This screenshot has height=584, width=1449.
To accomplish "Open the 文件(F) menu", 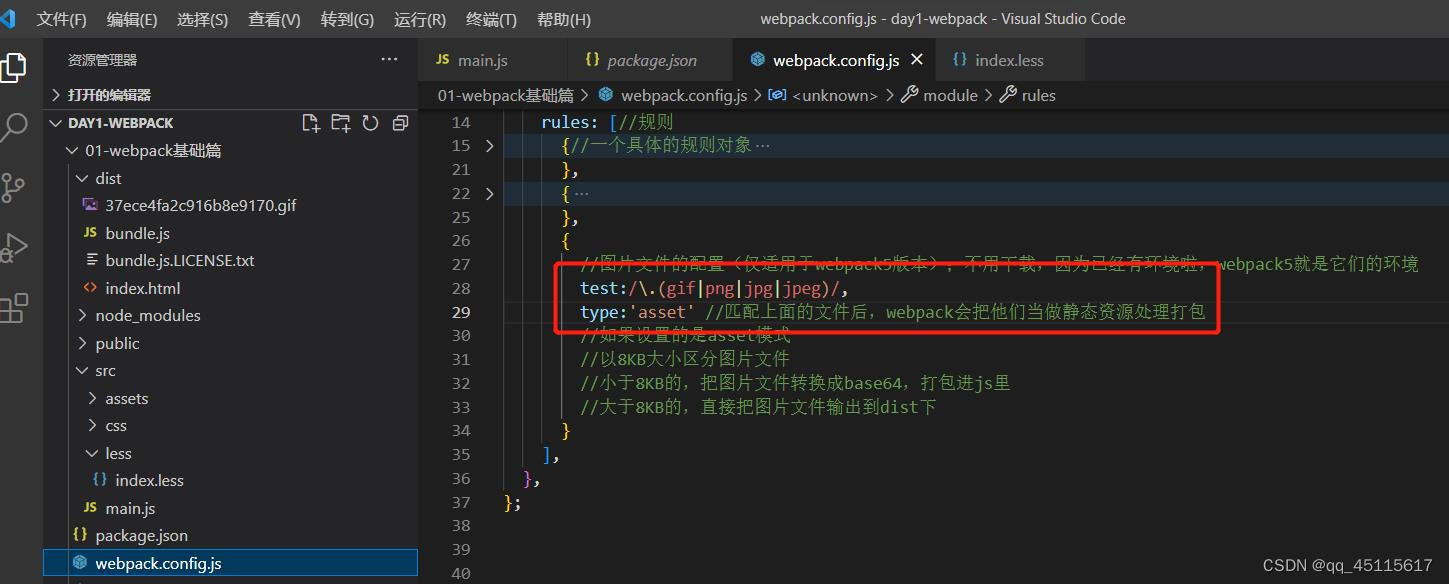I will pyautogui.click(x=62, y=19).
